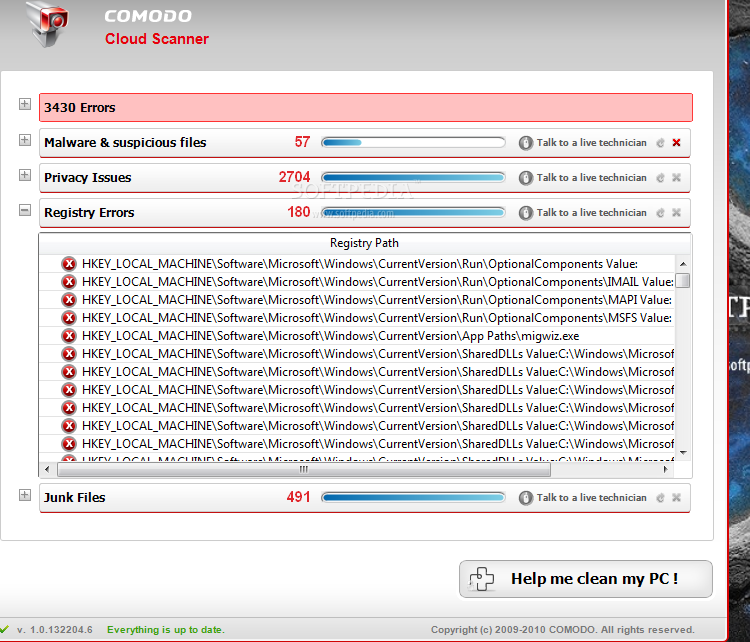
Task: Click registry list scroll left arrow
Action: pyautogui.click(x=47, y=469)
